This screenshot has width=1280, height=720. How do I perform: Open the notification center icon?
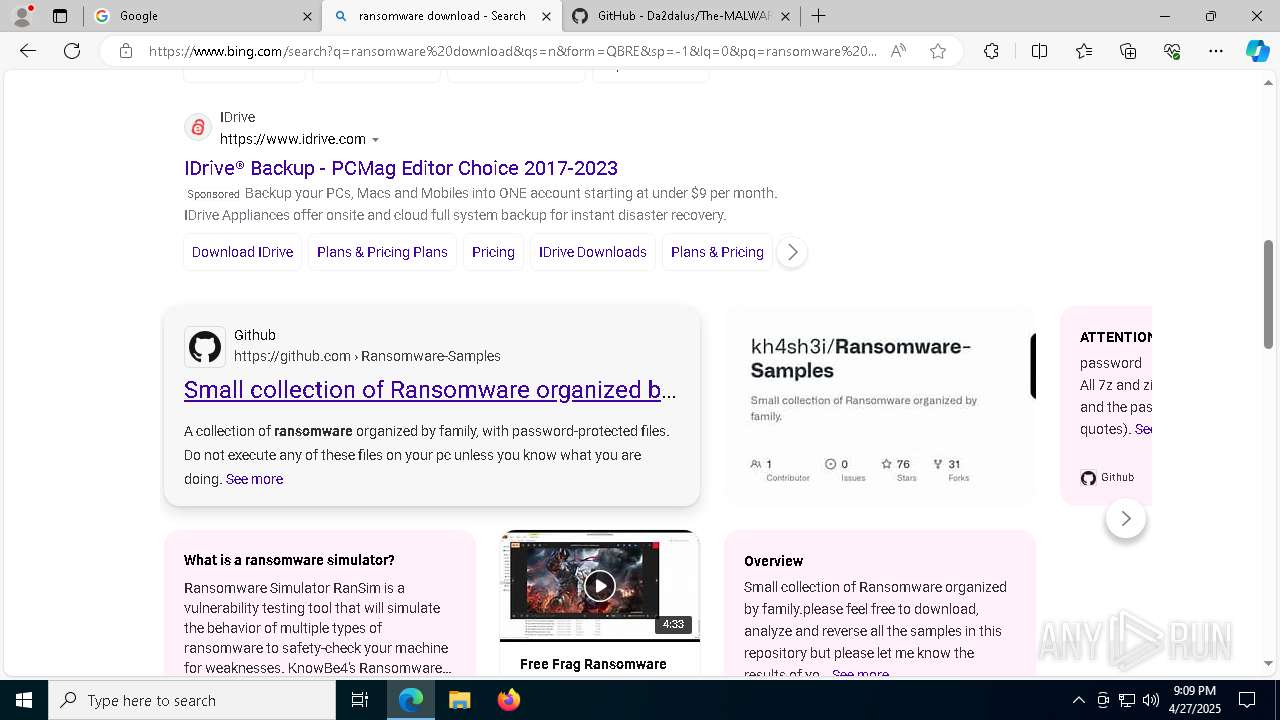[x=1247, y=700]
